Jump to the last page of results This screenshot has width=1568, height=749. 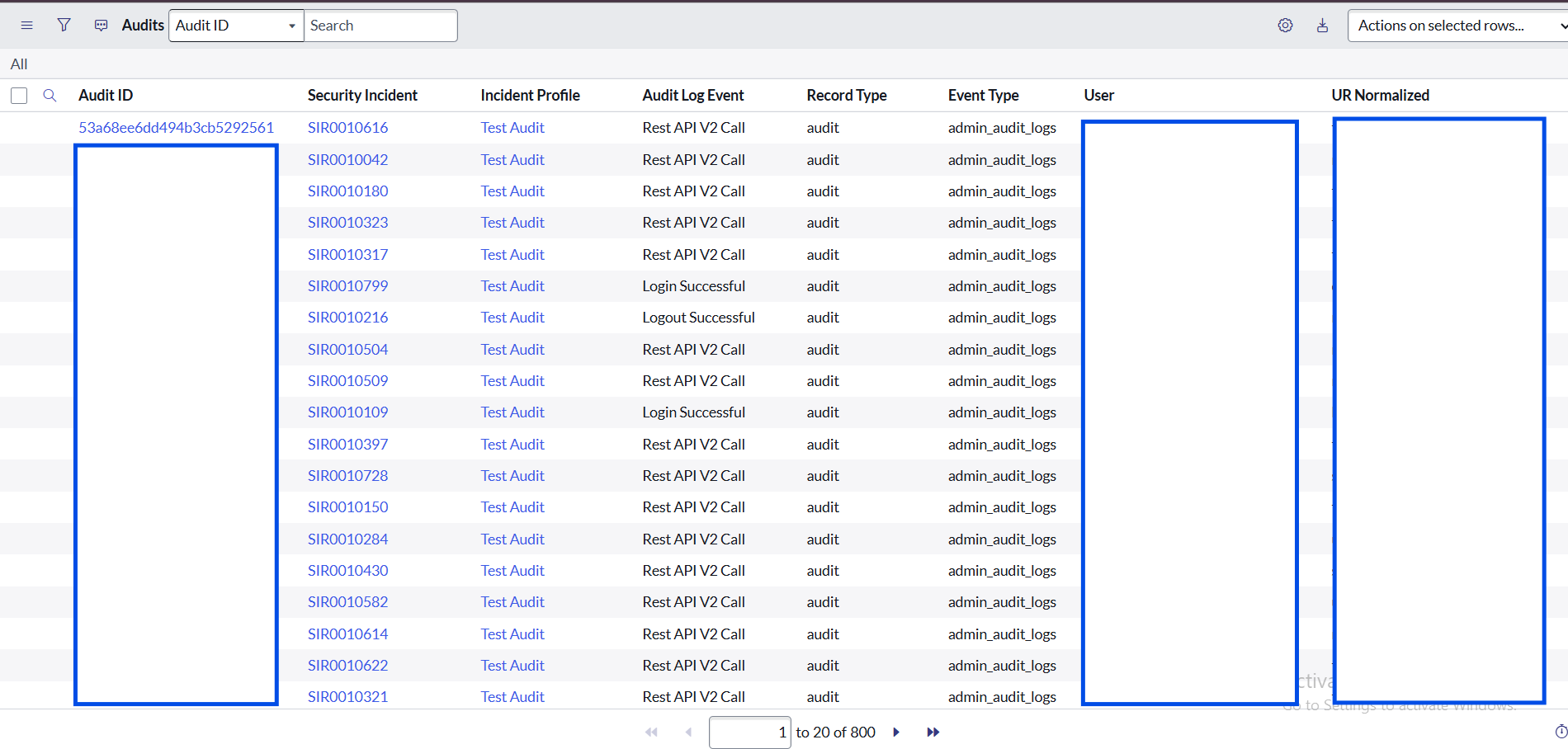[x=933, y=732]
